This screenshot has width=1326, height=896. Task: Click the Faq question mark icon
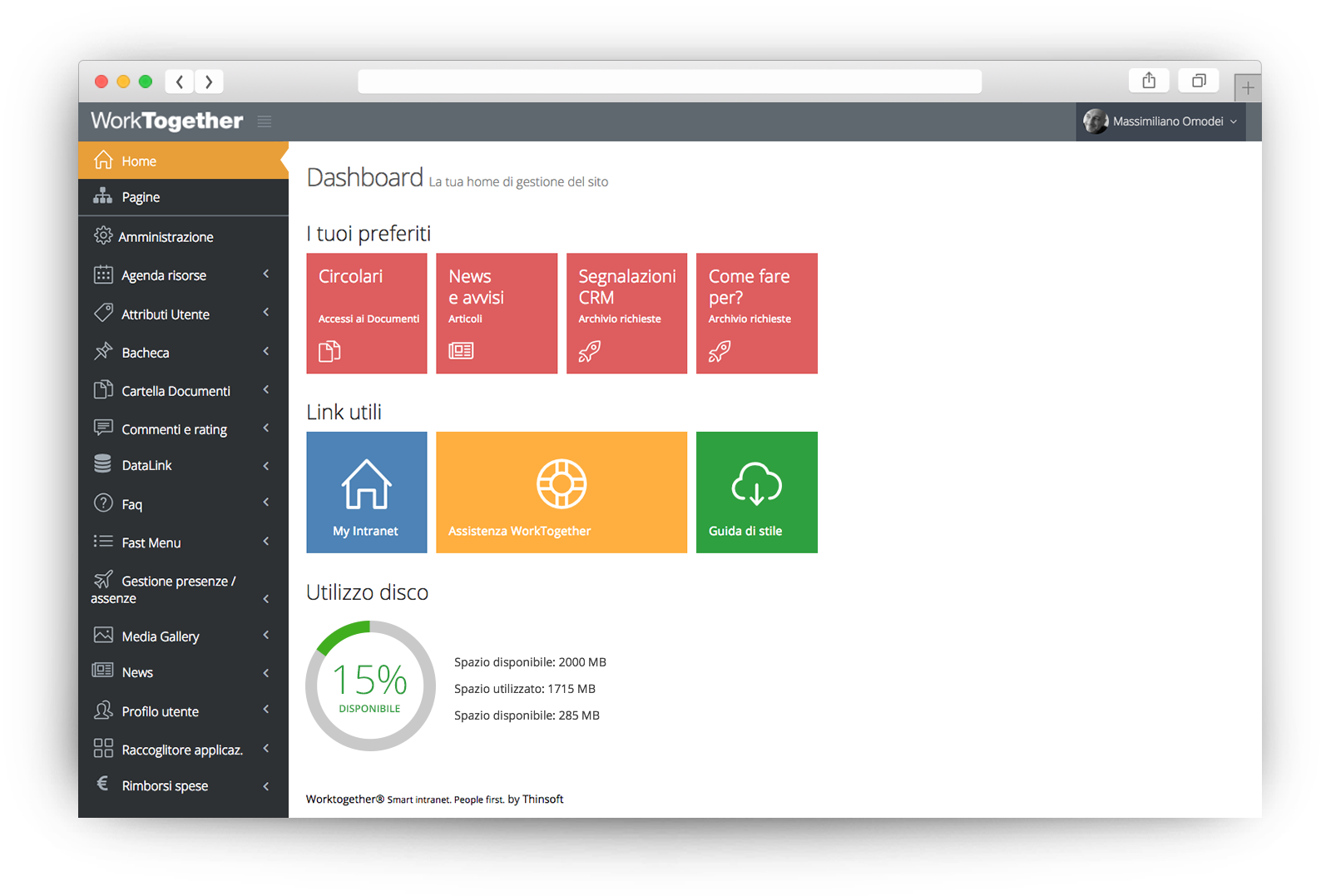103,502
